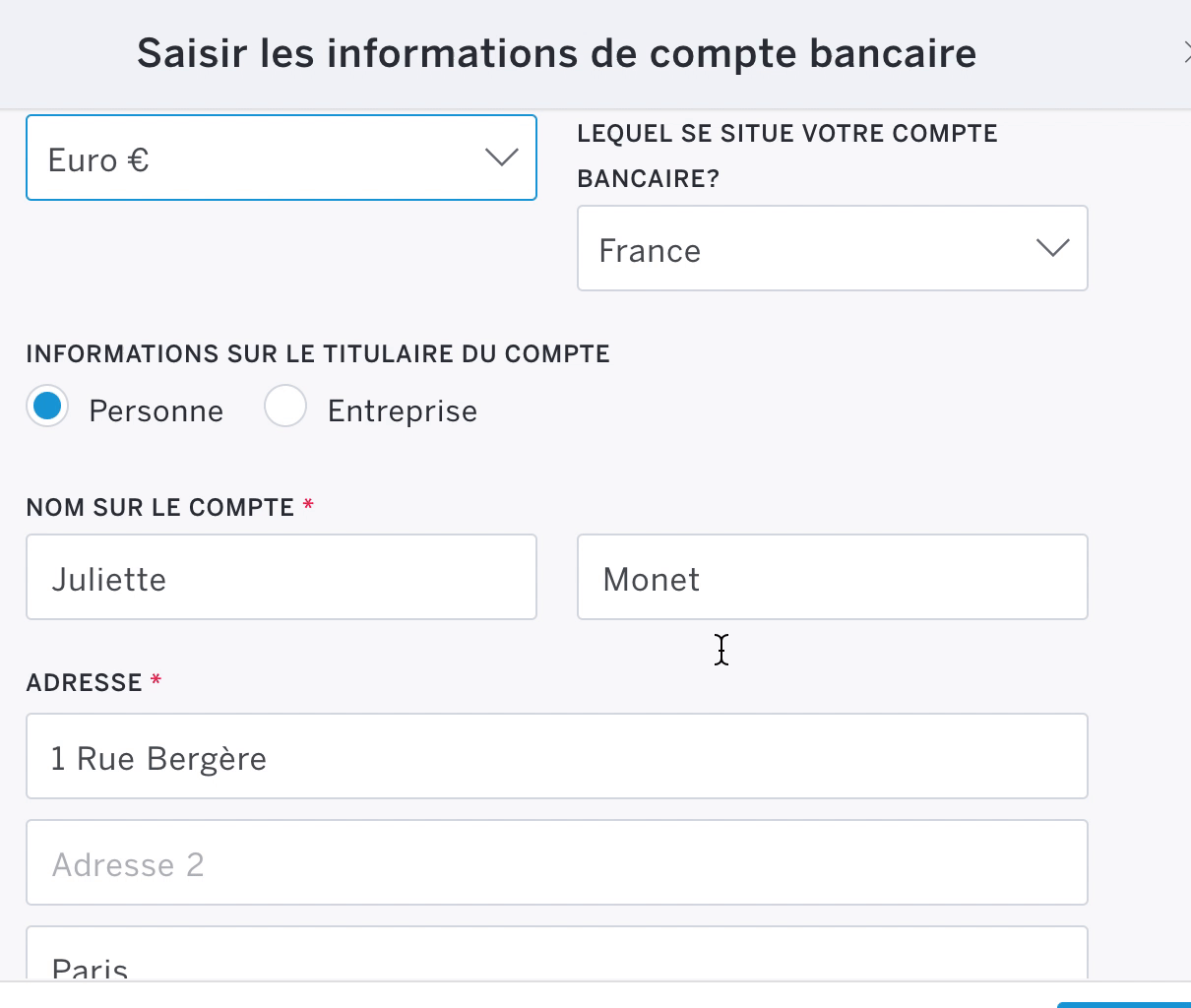Click the INFORMATIONS SUR LE TITULAIRE heading
The width and height of the screenshot is (1191, 1008).
318,354
